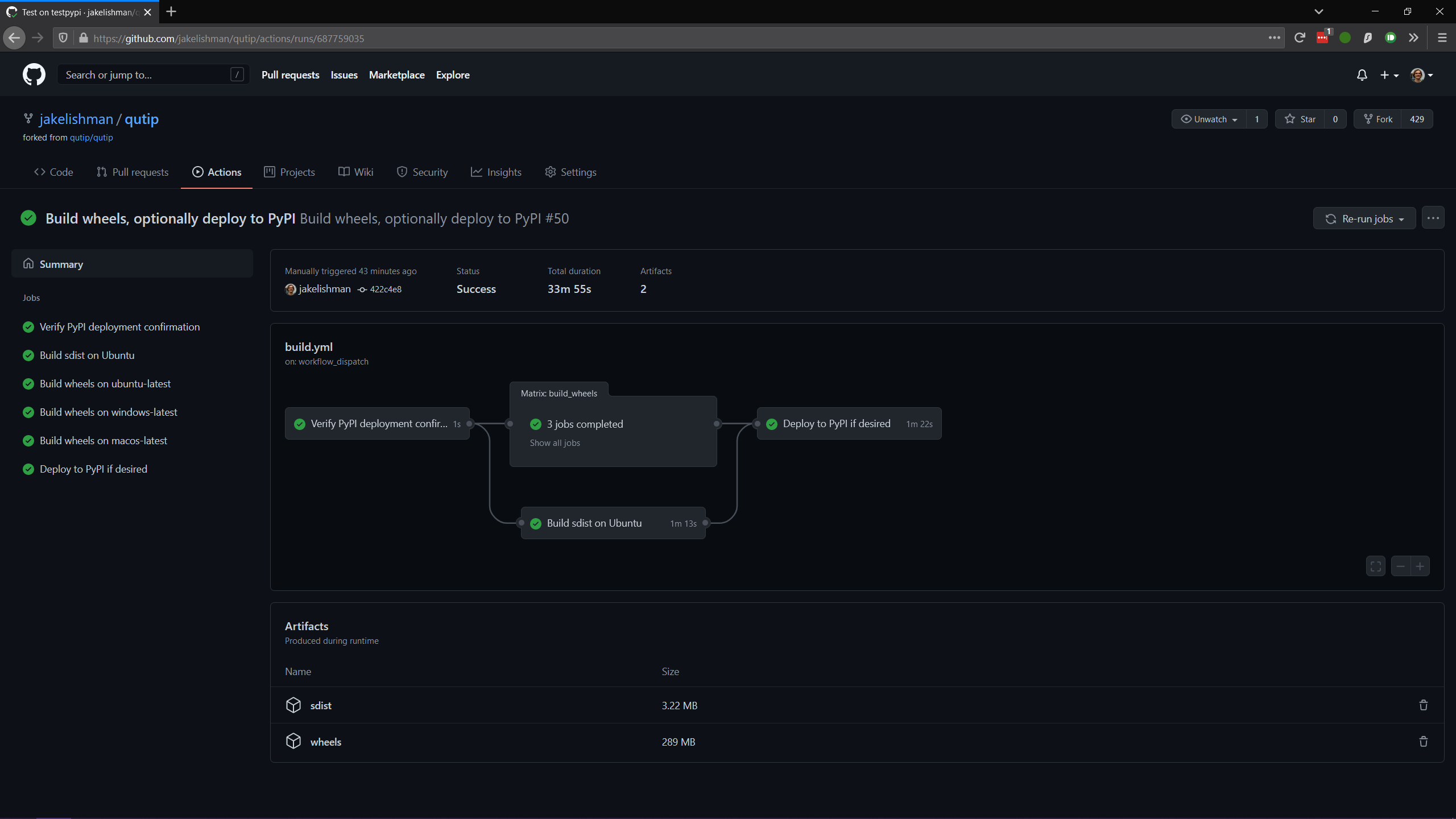Click the sdist package icon
This screenshot has height=819, width=1456.
tap(293, 705)
